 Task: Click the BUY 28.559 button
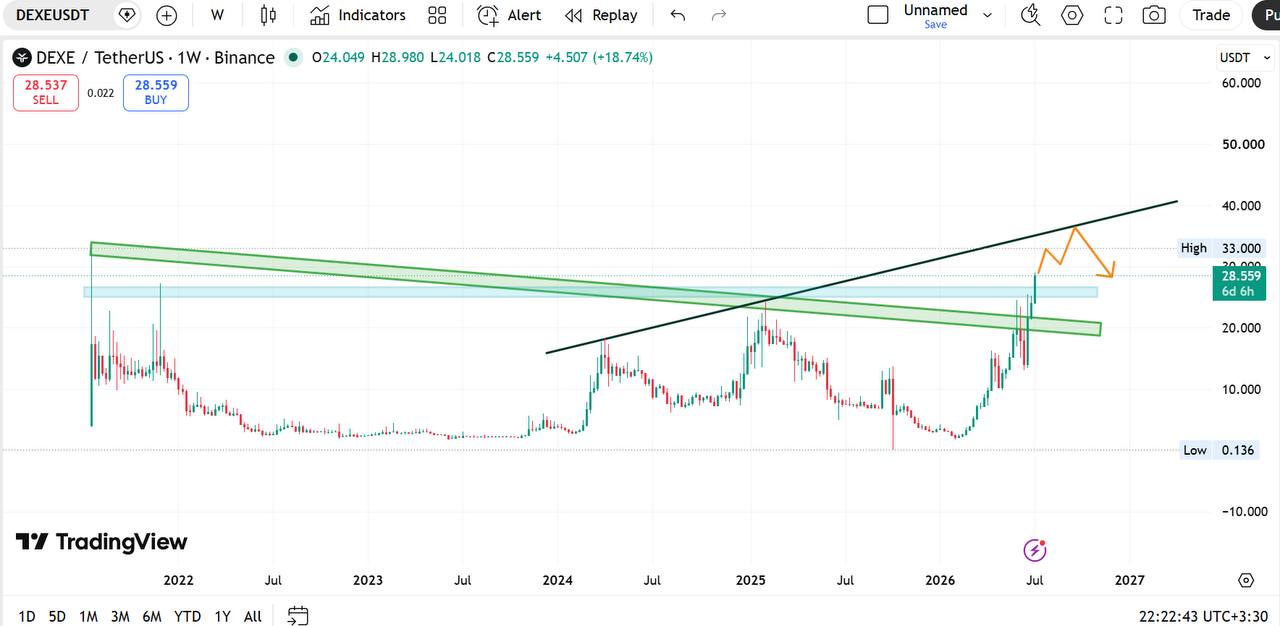156,92
